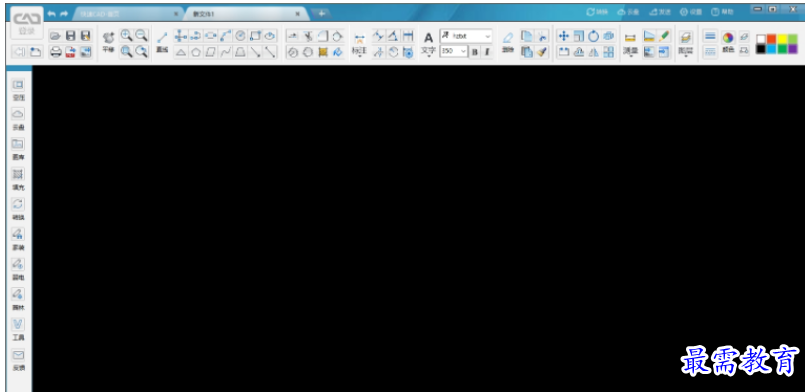Open the tools sidebar item
This screenshot has height=392, width=805.
tap(18, 329)
